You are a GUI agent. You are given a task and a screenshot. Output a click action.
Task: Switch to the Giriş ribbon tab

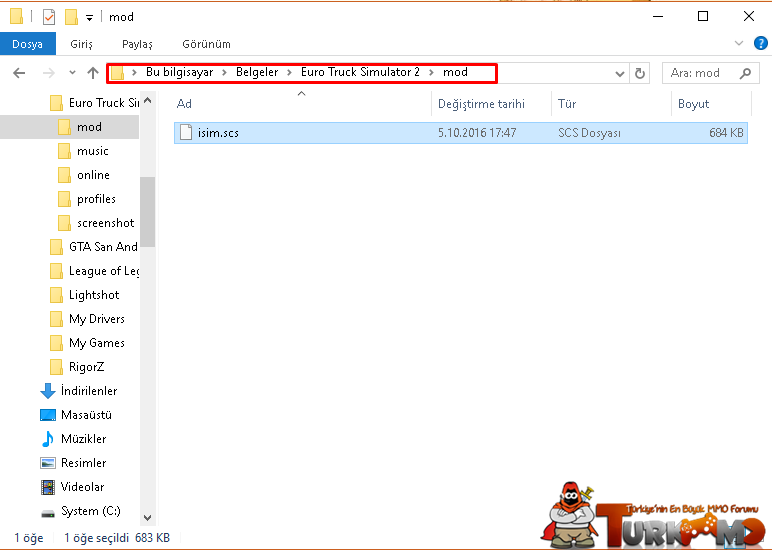[x=81, y=44]
